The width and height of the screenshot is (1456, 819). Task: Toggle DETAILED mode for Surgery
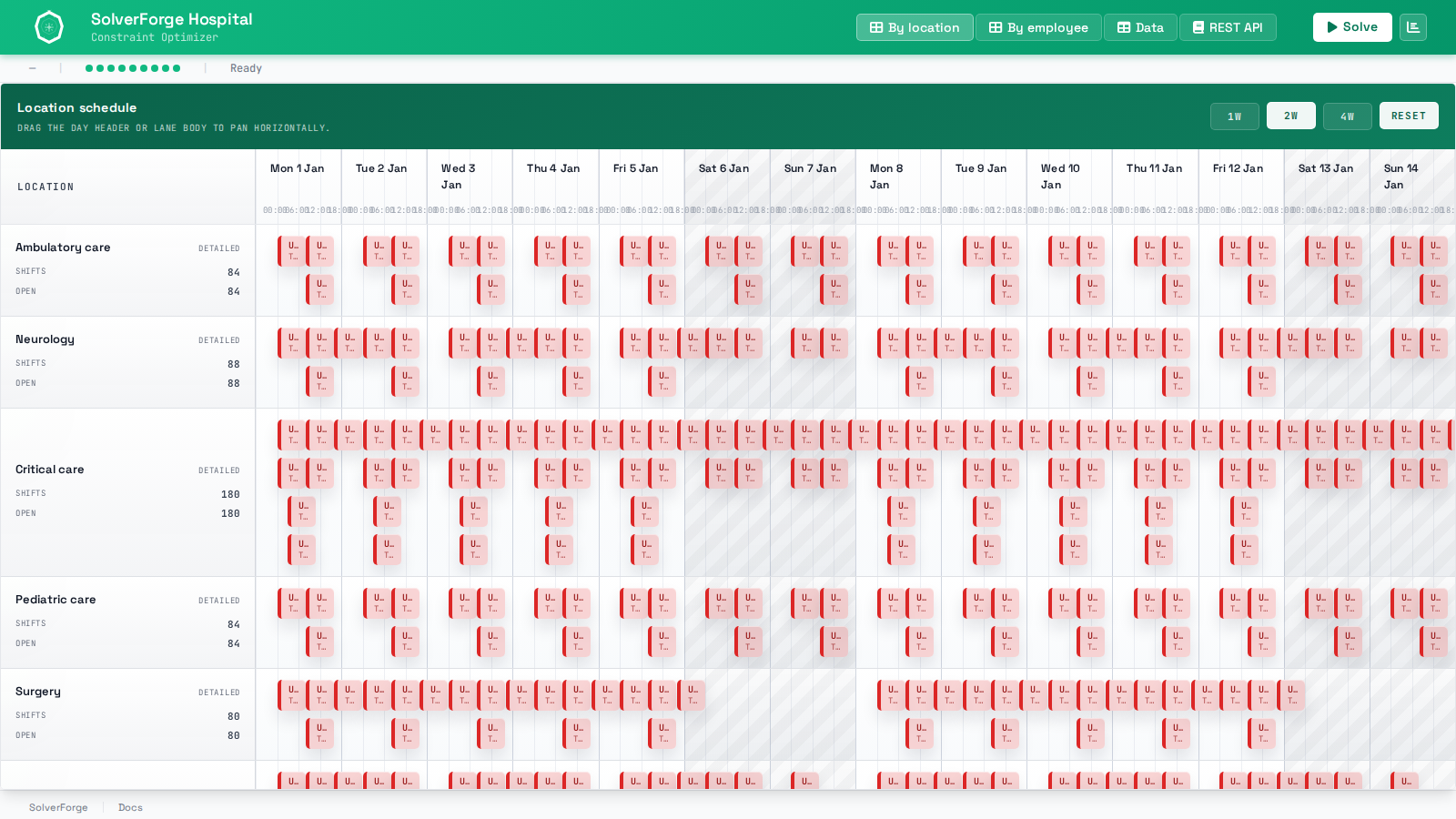pyautogui.click(x=219, y=693)
